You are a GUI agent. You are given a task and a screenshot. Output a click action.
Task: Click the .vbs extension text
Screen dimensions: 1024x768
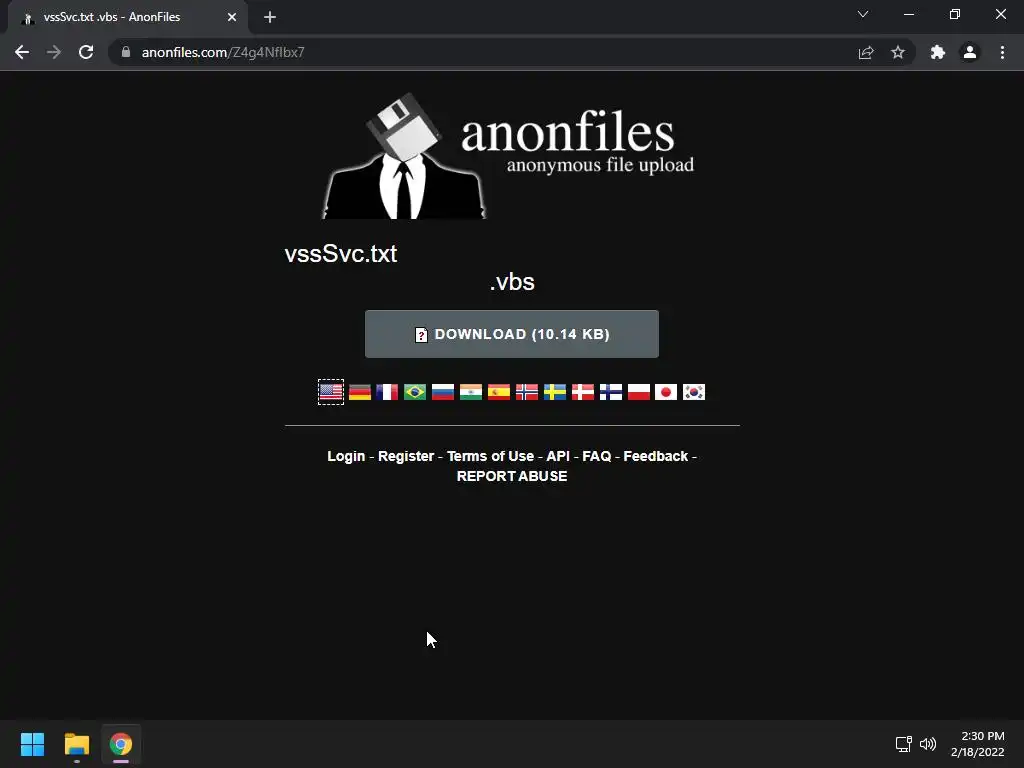tap(512, 282)
